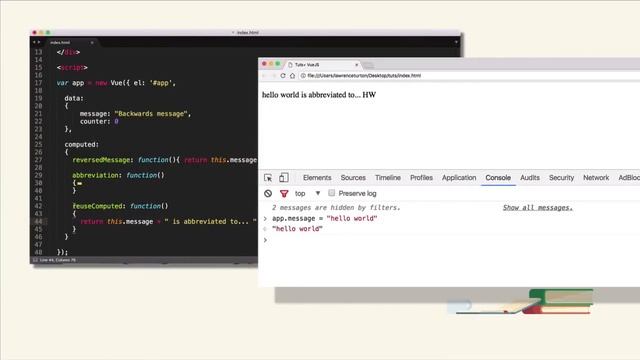Image resolution: width=640 pixels, height=360 pixels.
Task: Click the previous tab arrow in code editor
Action: pyautogui.click(x=34, y=42)
